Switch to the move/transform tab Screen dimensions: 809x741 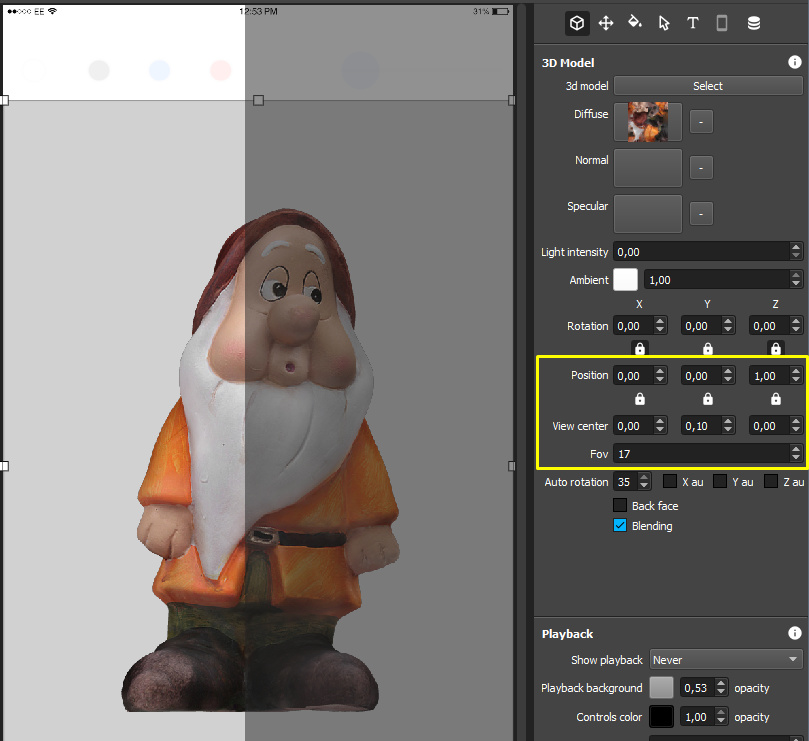(x=606, y=23)
